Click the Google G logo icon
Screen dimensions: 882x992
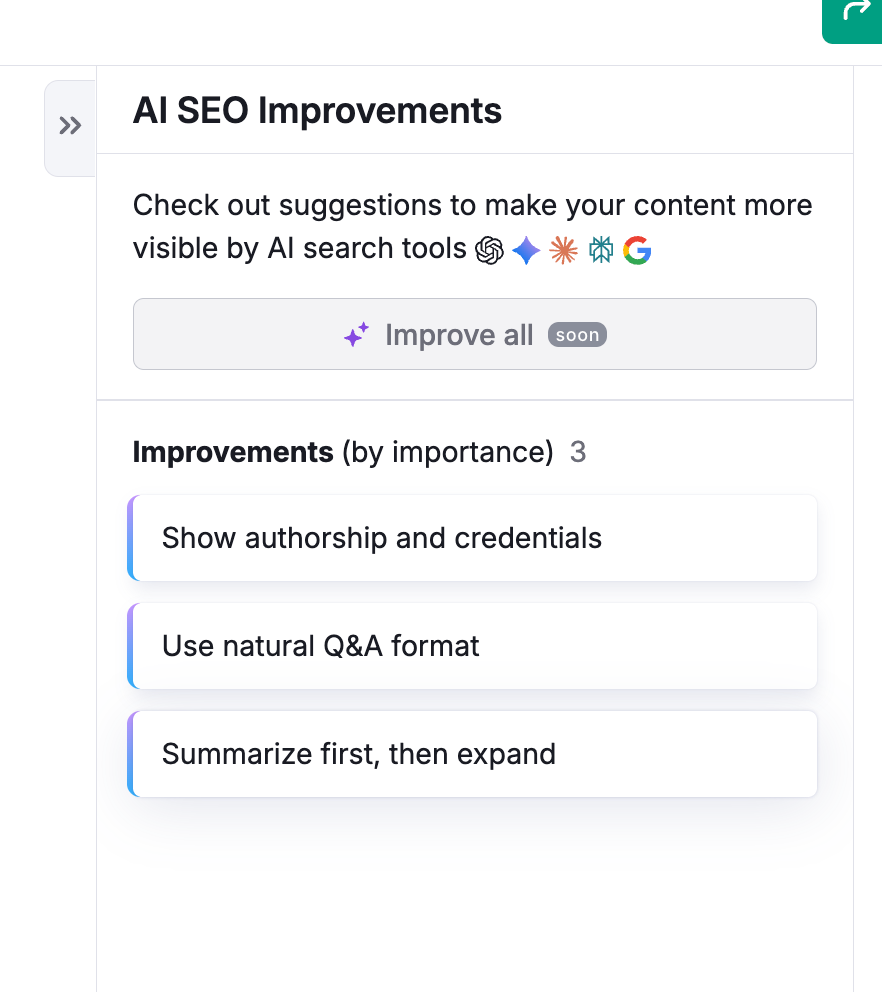637,250
